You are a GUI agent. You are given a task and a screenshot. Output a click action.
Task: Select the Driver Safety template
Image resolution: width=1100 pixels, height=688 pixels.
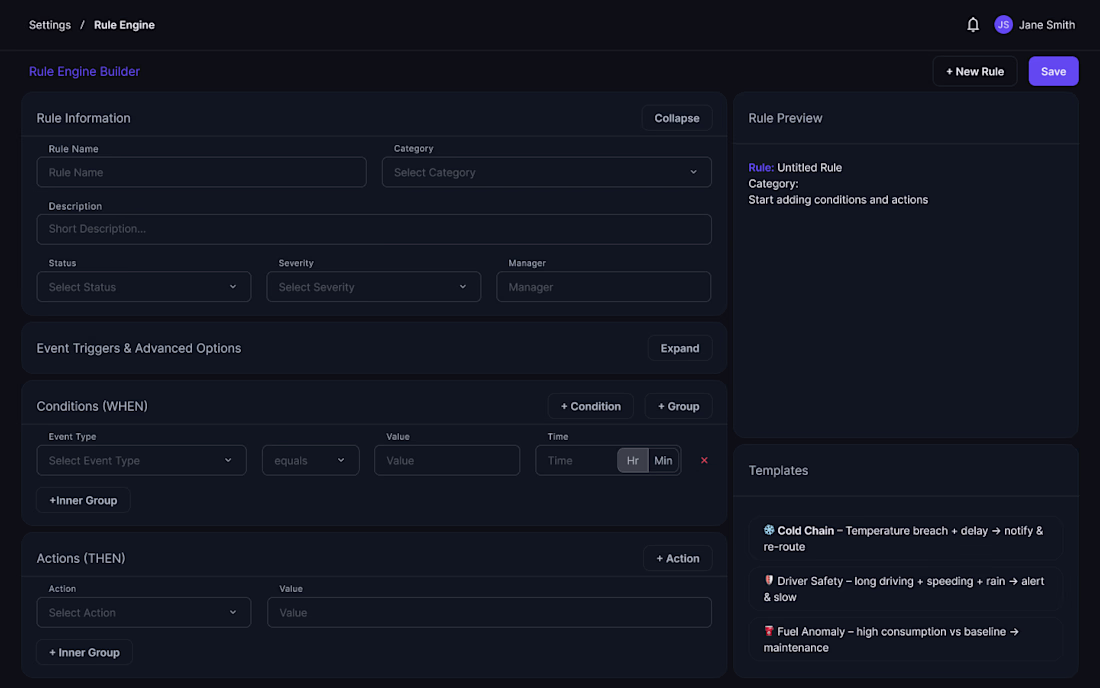(905, 589)
